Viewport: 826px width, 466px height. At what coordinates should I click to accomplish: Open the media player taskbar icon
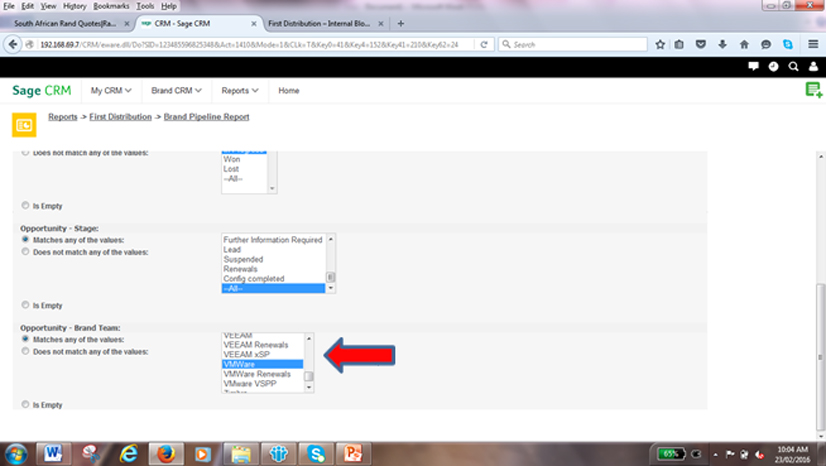(x=203, y=453)
